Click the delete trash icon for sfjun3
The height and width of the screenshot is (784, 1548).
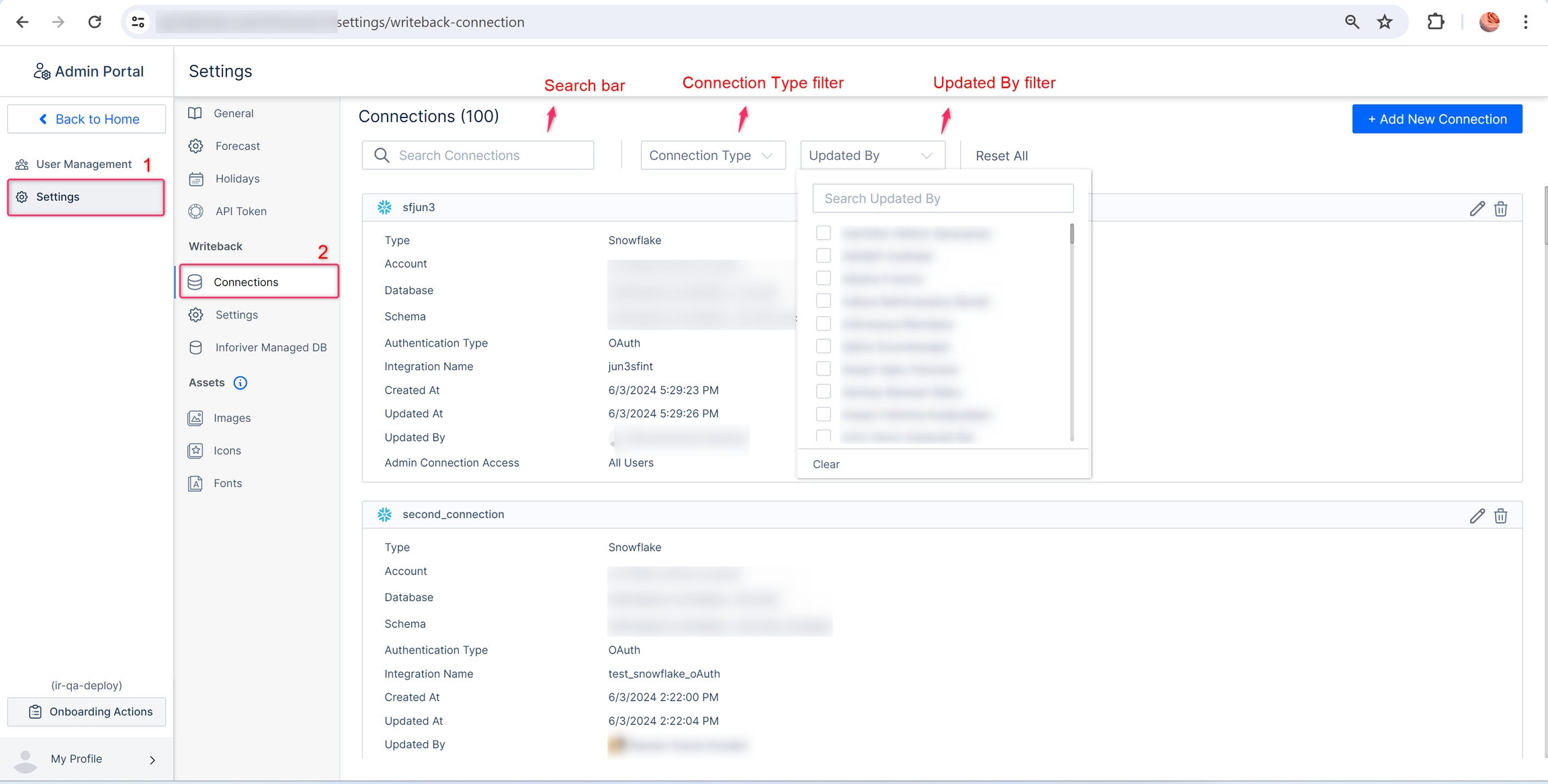[x=1500, y=208]
